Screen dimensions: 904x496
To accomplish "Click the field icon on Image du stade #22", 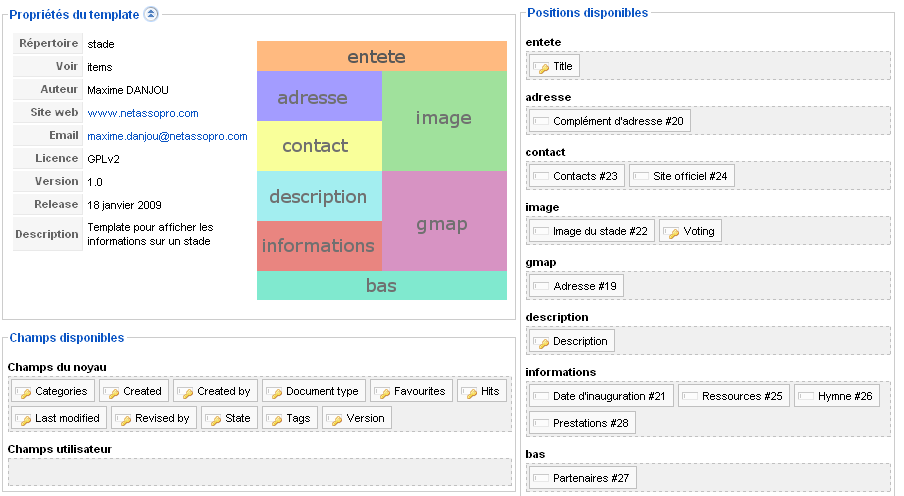I will tap(541, 231).
